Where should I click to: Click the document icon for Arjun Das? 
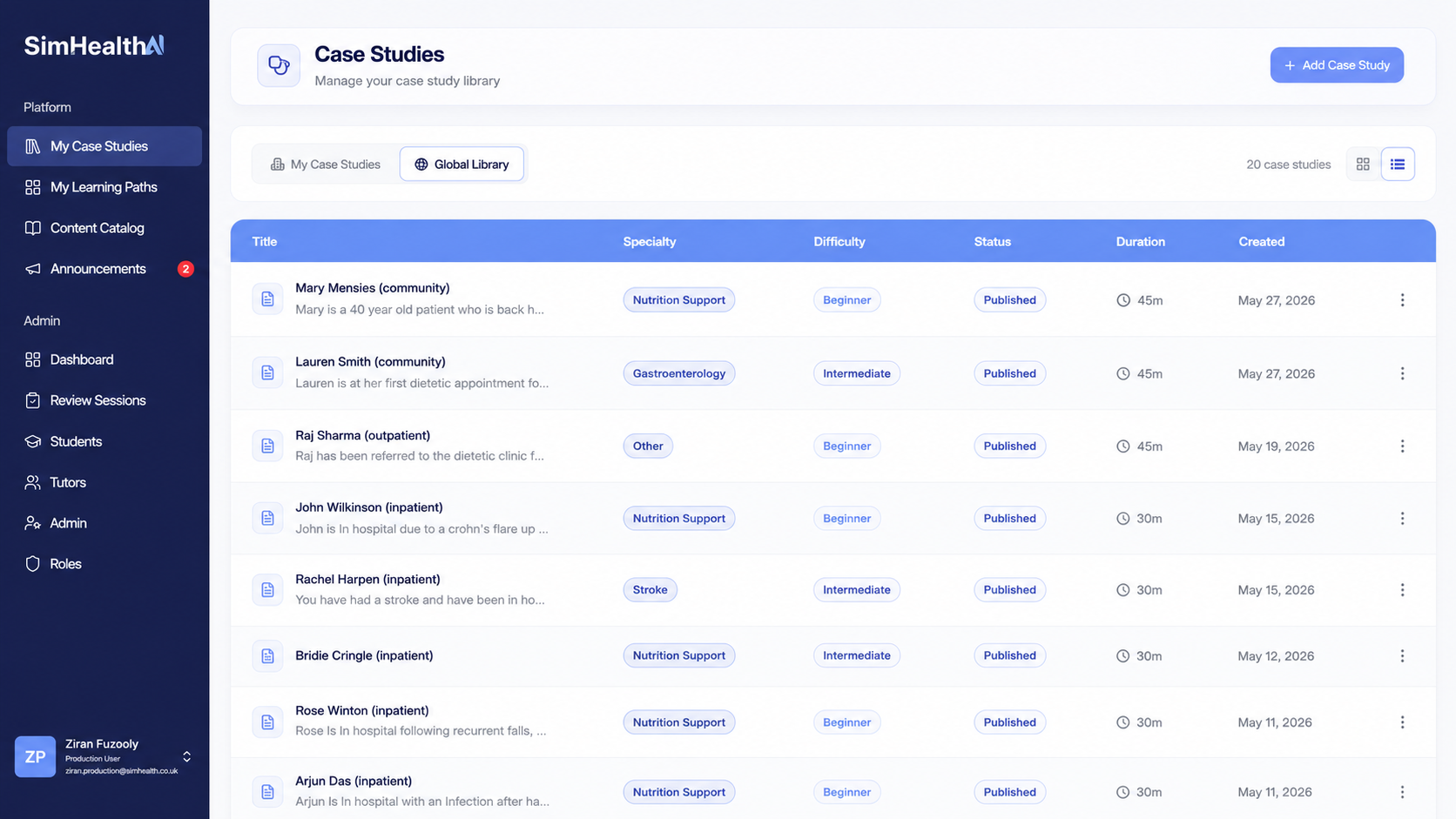267,792
